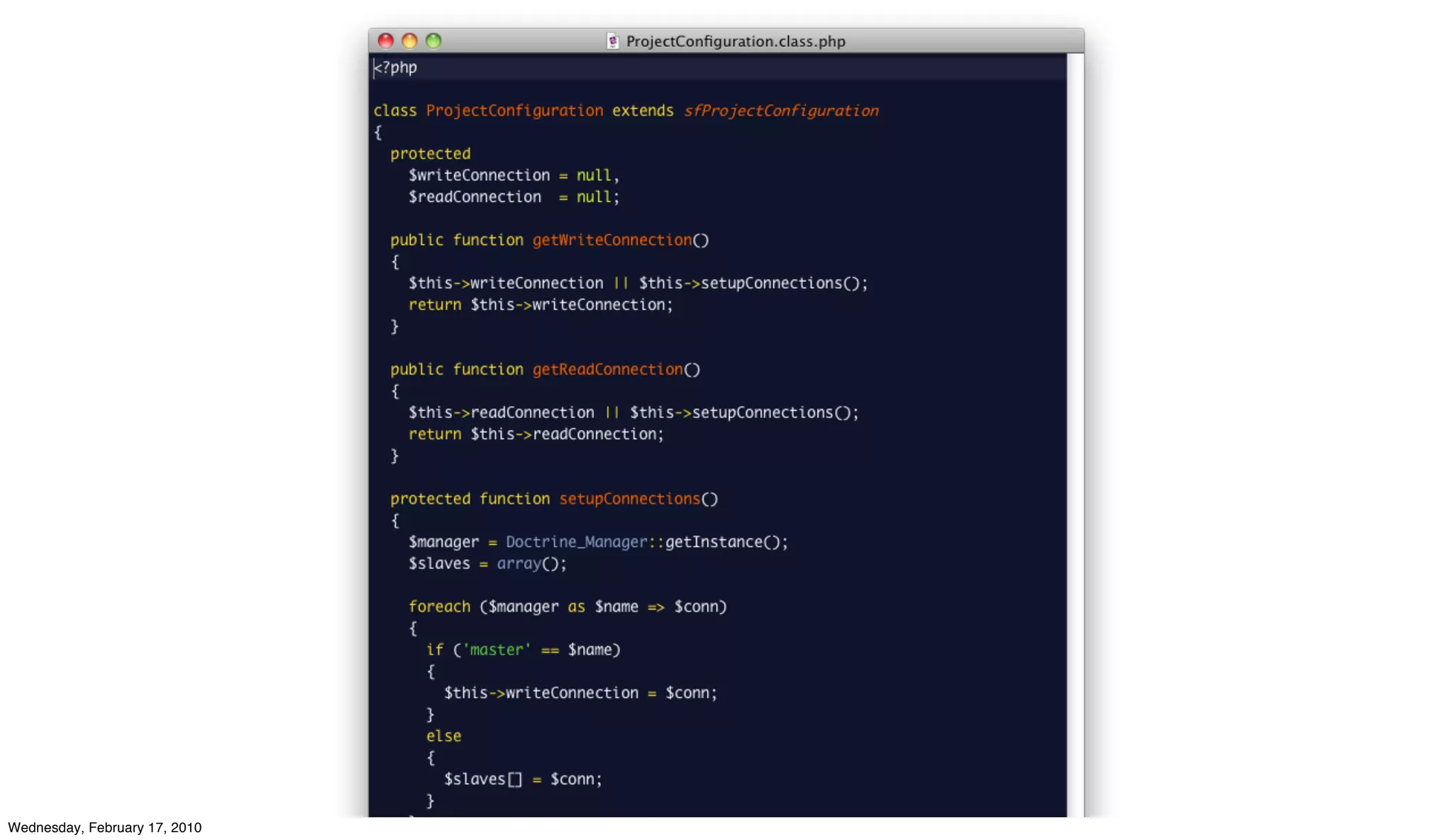Click the vertical scrollbar track on right
Image resolution: width=1453 pixels, height=840 pixels.
pos(1075,426)
